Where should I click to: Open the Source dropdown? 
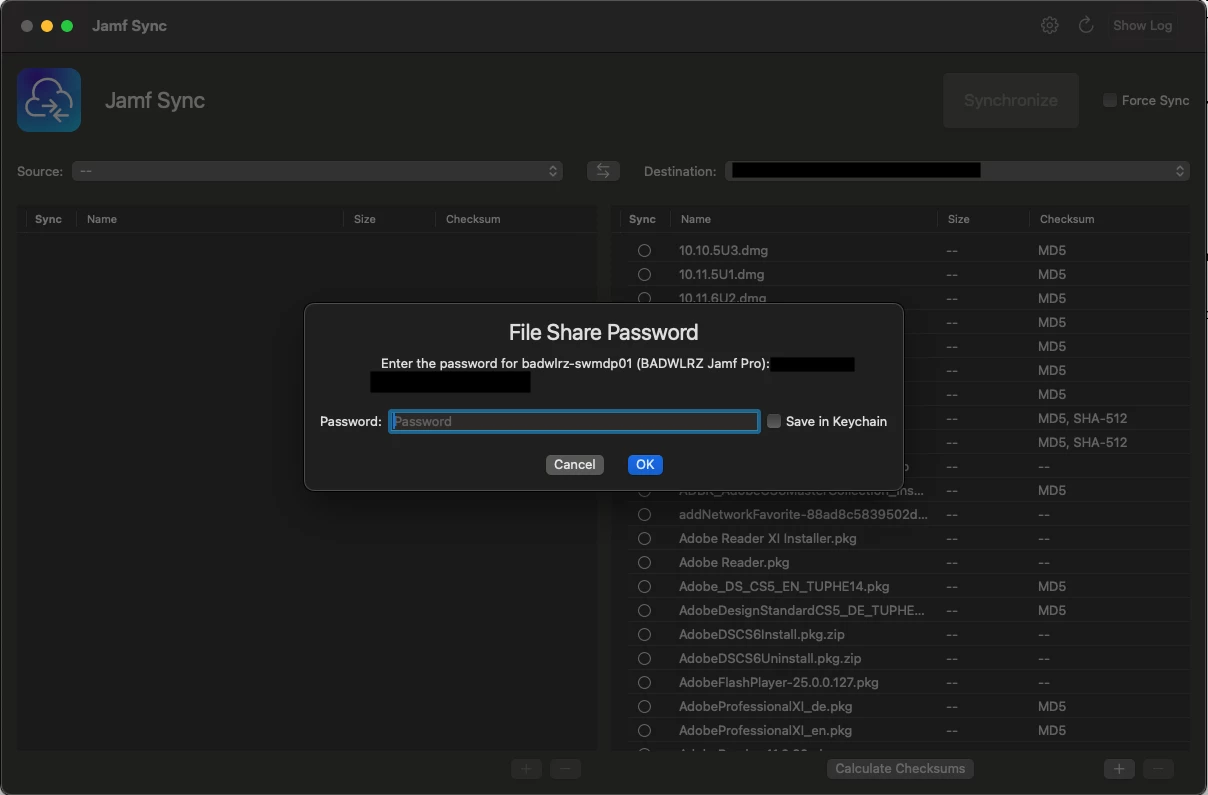pyautogui.click(x=317, y=171)
